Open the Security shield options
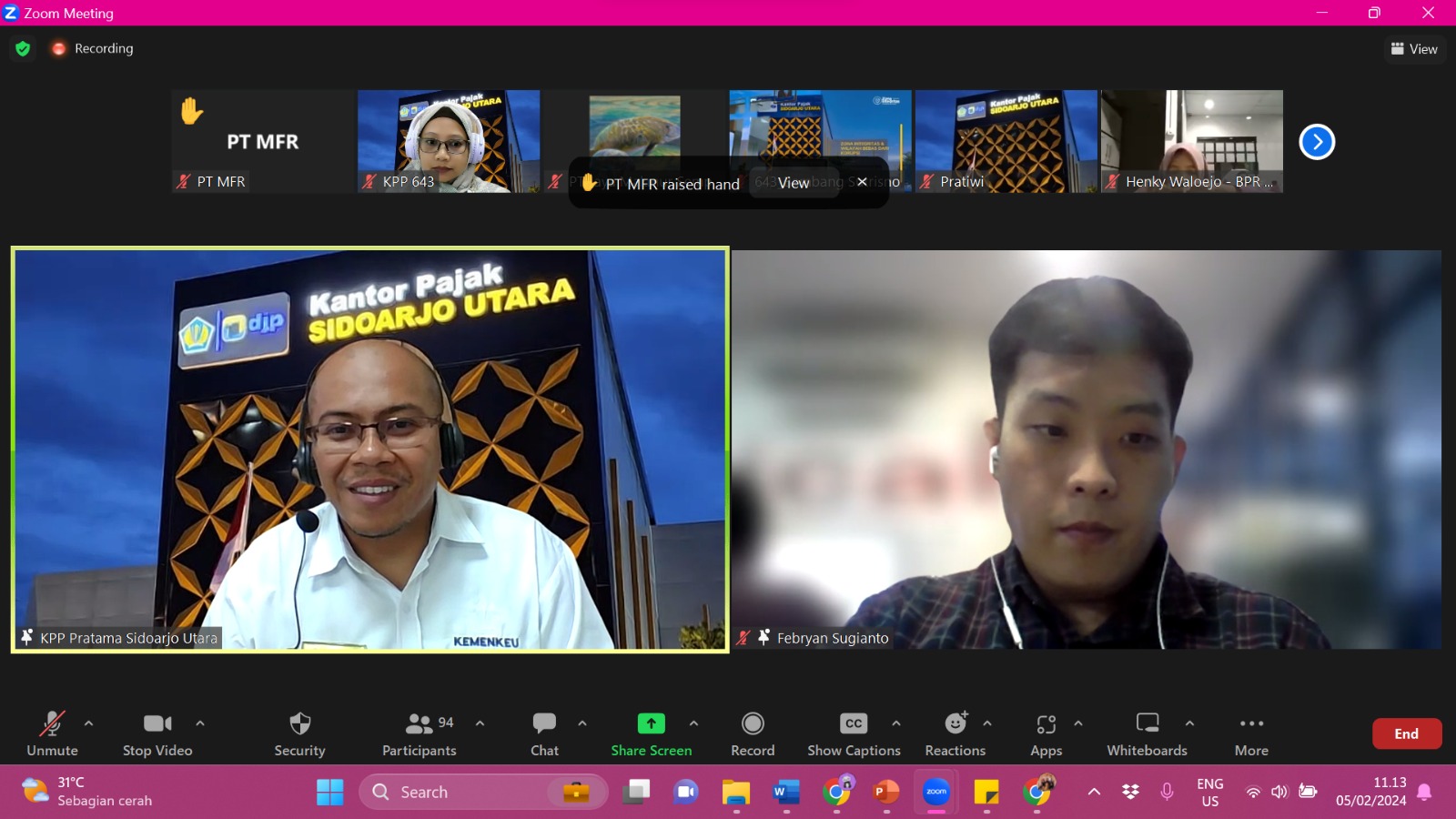This screenshot has height=819, width=1456. [299, 733]
